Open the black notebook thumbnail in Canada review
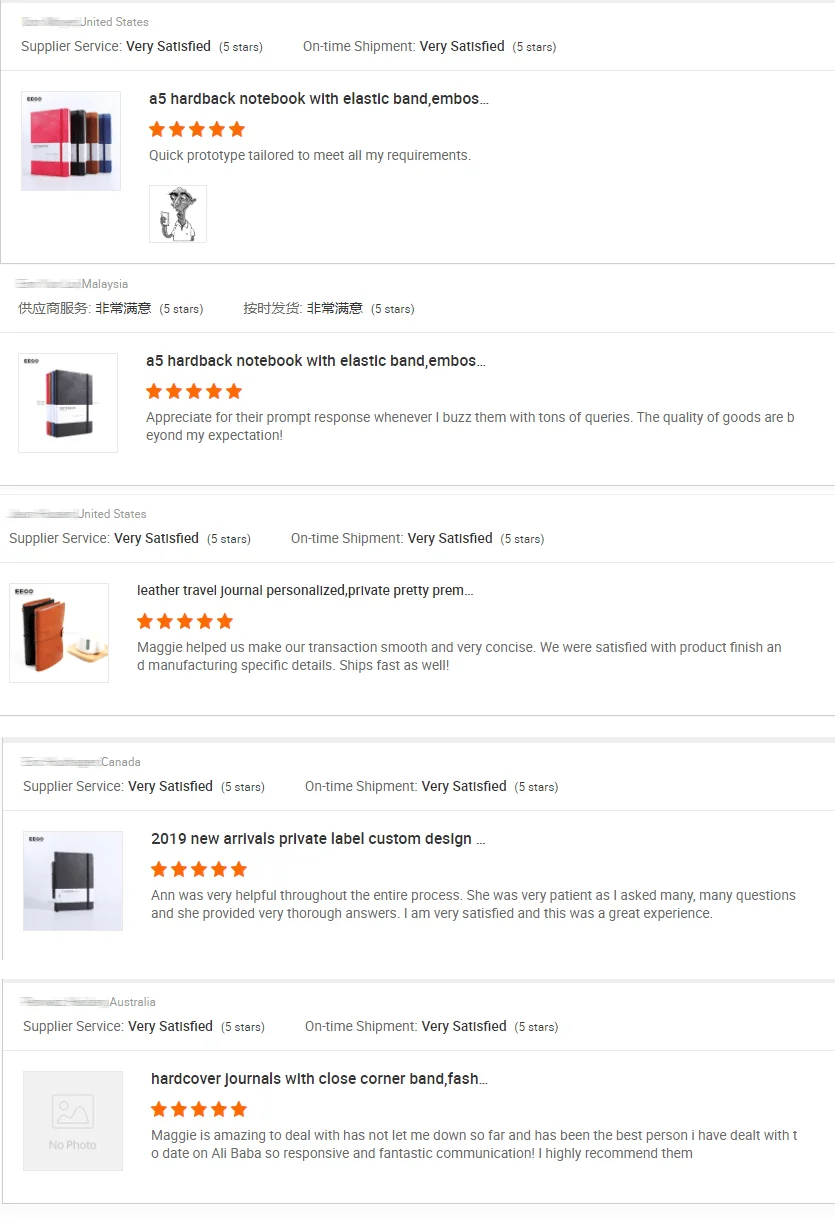The height and width of the screenshot is (1218, 835). (x=73, y=881)
